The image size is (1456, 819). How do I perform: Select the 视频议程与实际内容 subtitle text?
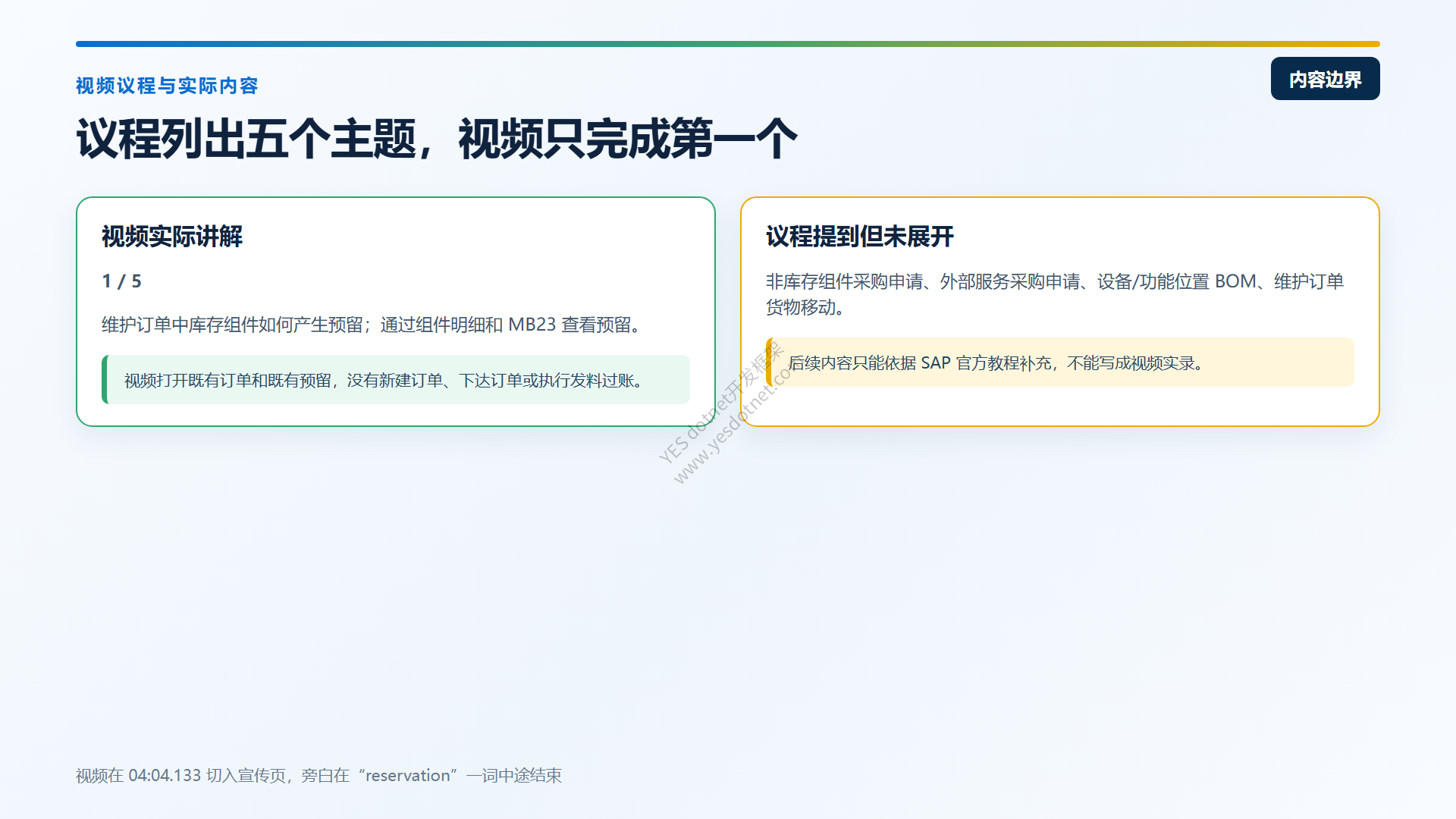pyautogui.click(x=167, y=86)
